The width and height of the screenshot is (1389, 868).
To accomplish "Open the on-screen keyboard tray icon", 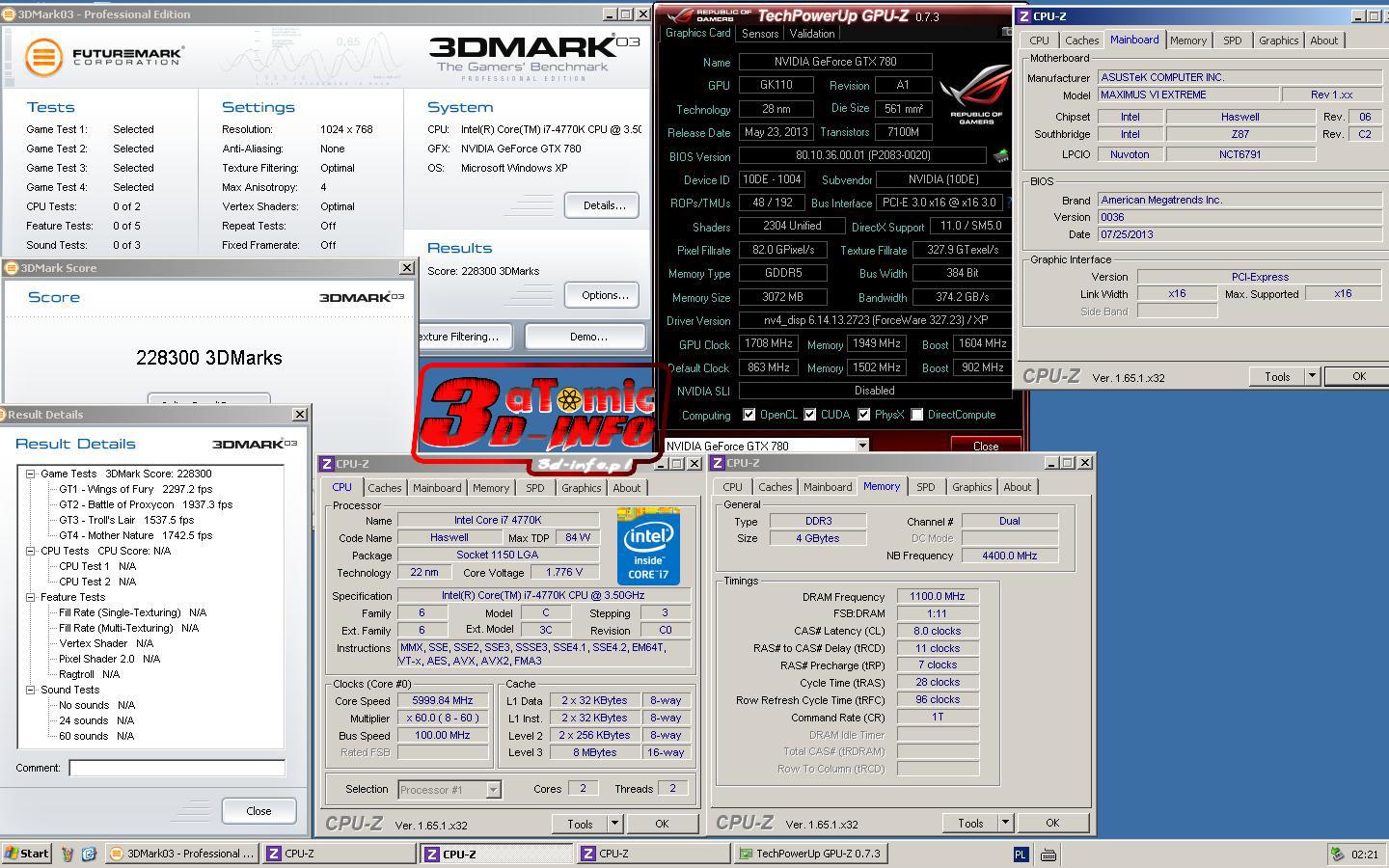I will (1049, 854).
